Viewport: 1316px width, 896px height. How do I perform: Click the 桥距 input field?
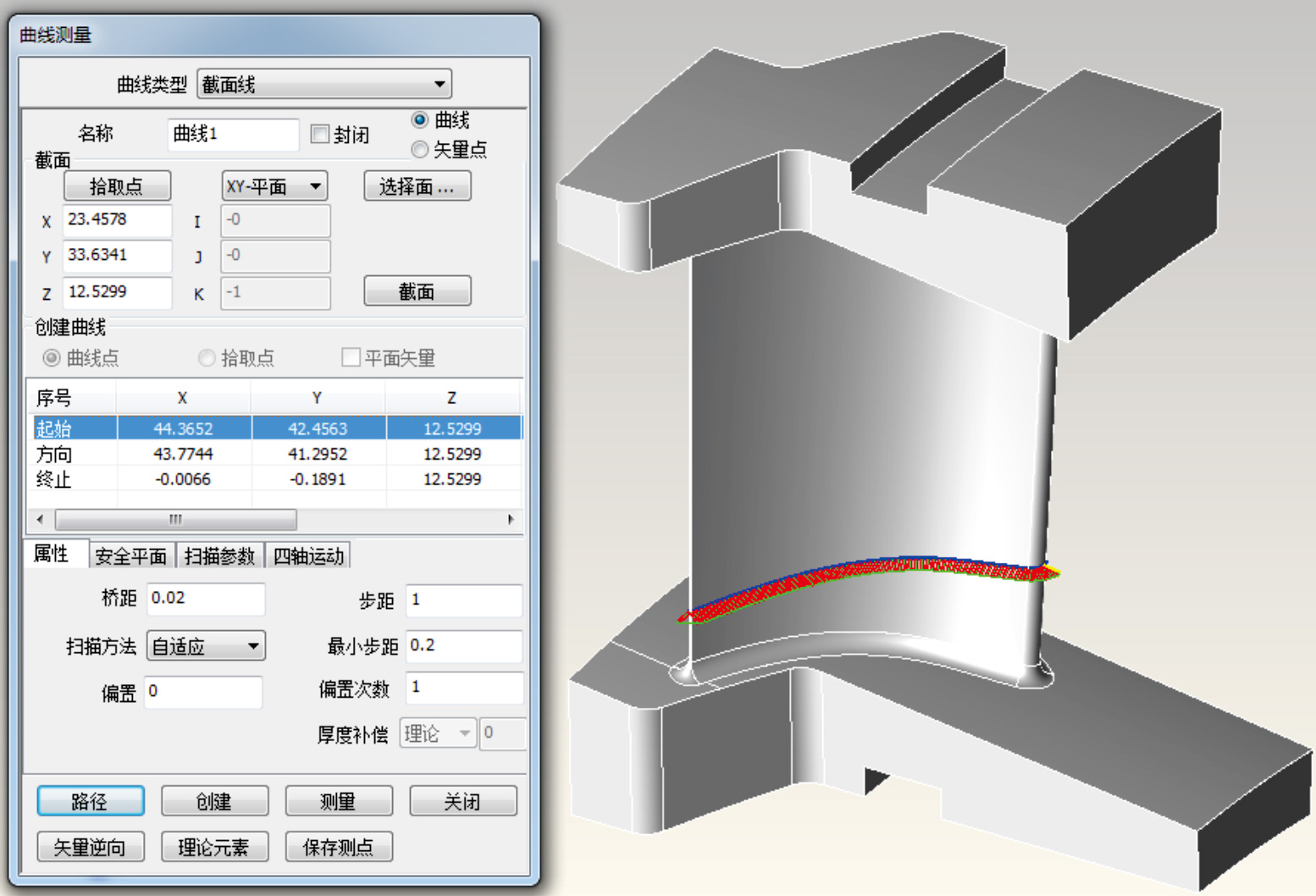coord(205,599)
